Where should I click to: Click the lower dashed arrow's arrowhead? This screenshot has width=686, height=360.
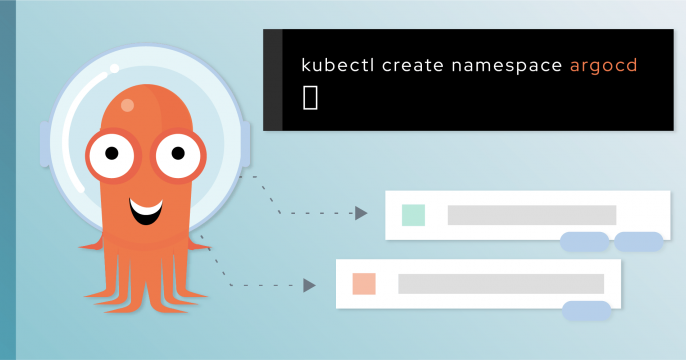(x=309, y=285)
